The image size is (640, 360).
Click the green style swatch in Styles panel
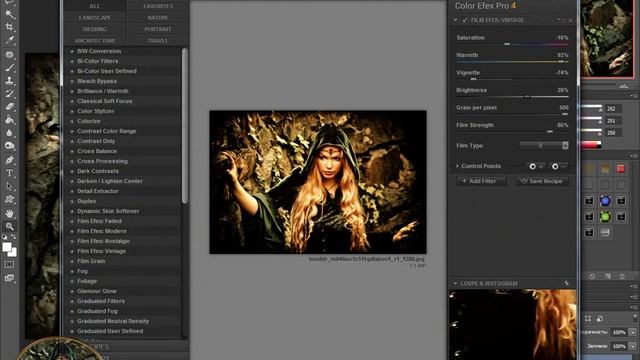point(605,216)
